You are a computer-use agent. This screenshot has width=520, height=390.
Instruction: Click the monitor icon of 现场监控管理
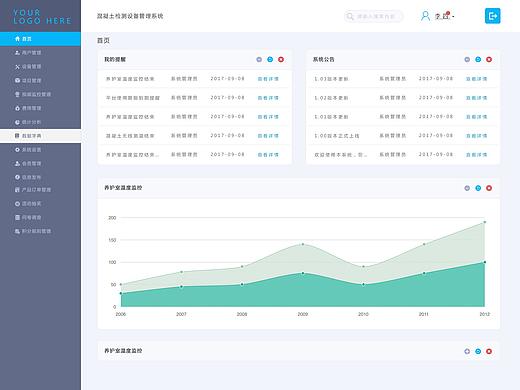coord(17,94)
